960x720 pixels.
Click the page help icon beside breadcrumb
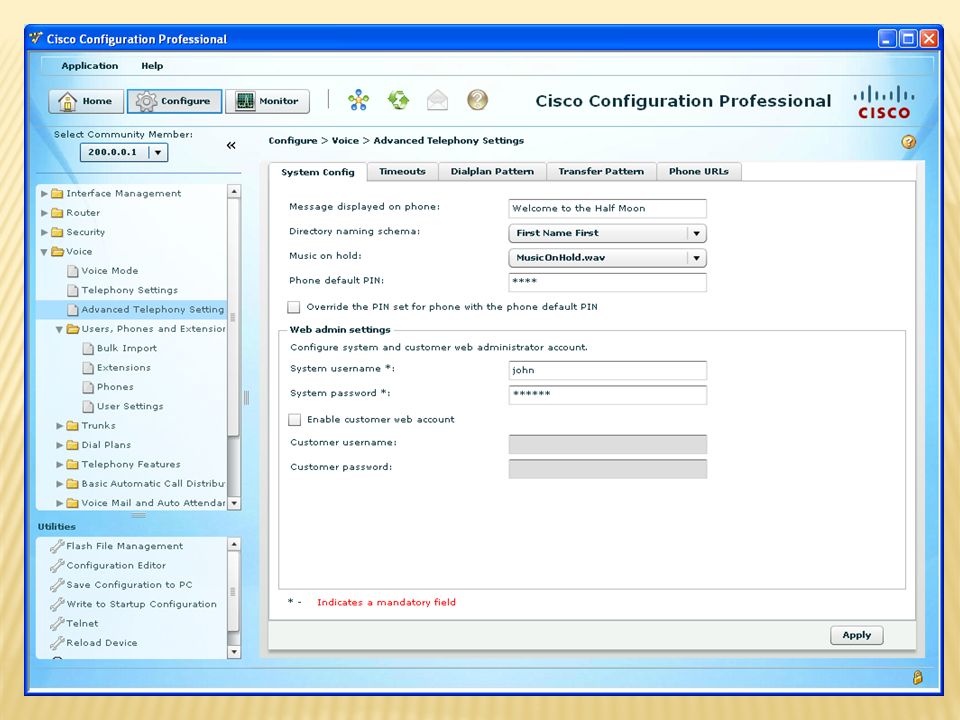click(909, 141)
